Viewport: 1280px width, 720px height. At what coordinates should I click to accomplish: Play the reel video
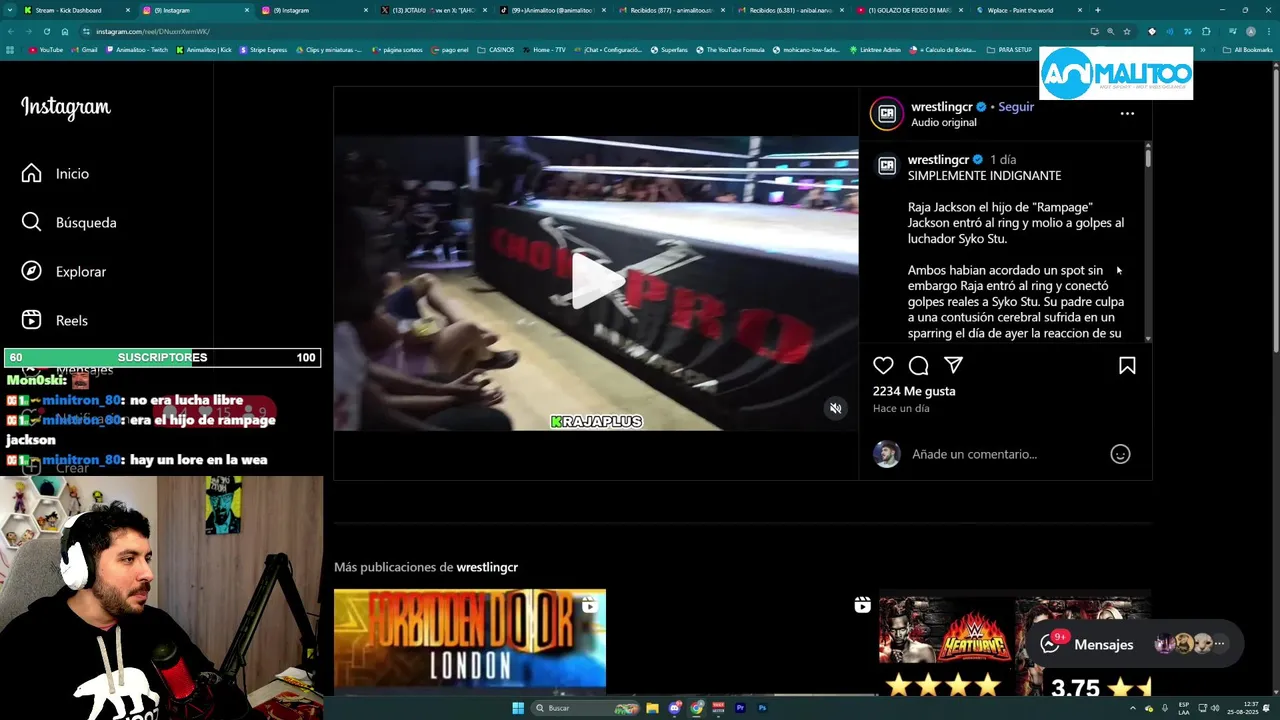596,282
